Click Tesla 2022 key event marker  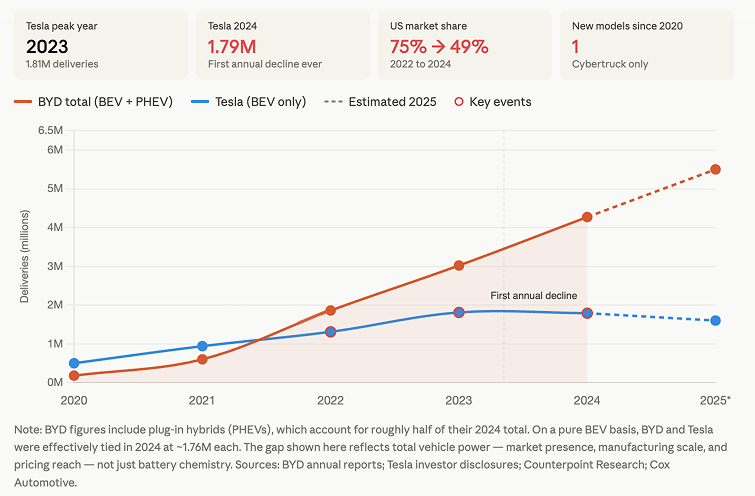click(x=330, y=332)
